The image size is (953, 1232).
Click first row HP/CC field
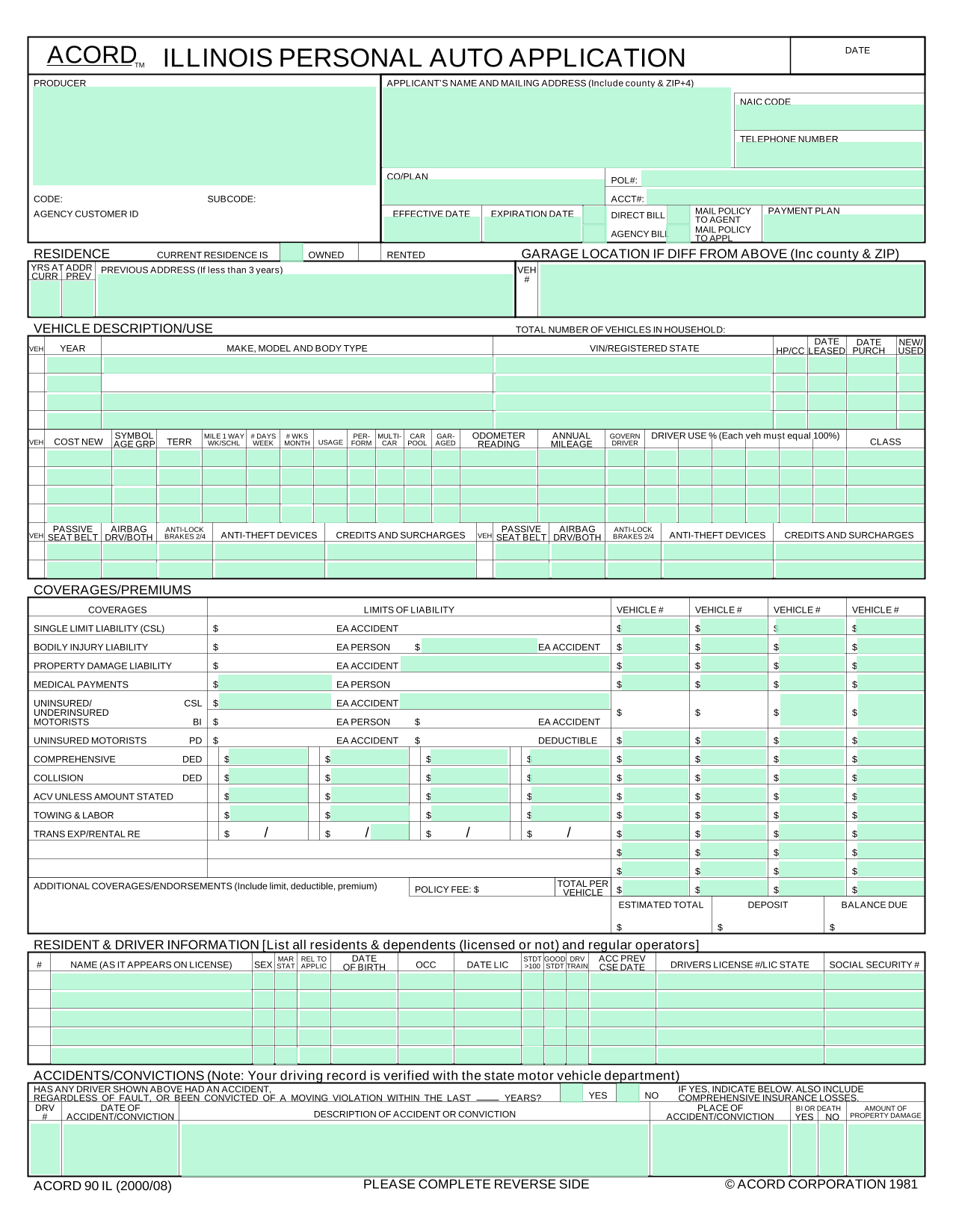pos(790,365)
